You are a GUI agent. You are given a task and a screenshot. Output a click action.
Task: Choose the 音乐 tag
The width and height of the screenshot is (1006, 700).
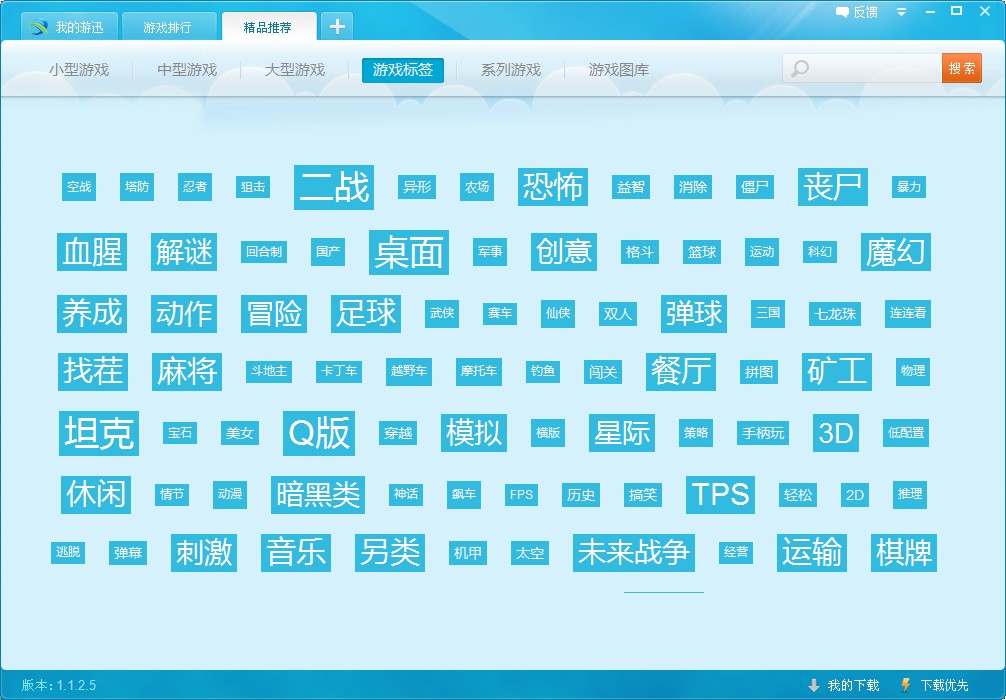(296, 552)
